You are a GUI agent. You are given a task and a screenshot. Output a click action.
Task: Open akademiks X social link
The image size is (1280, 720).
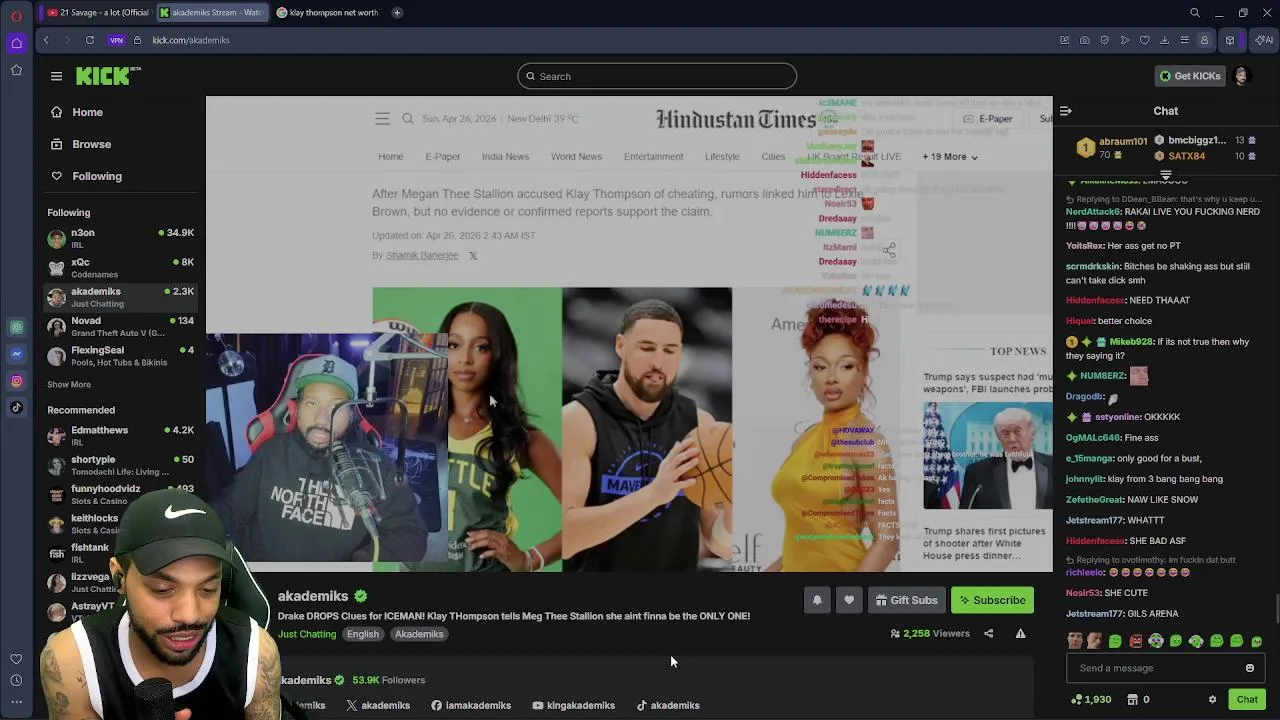378,705
